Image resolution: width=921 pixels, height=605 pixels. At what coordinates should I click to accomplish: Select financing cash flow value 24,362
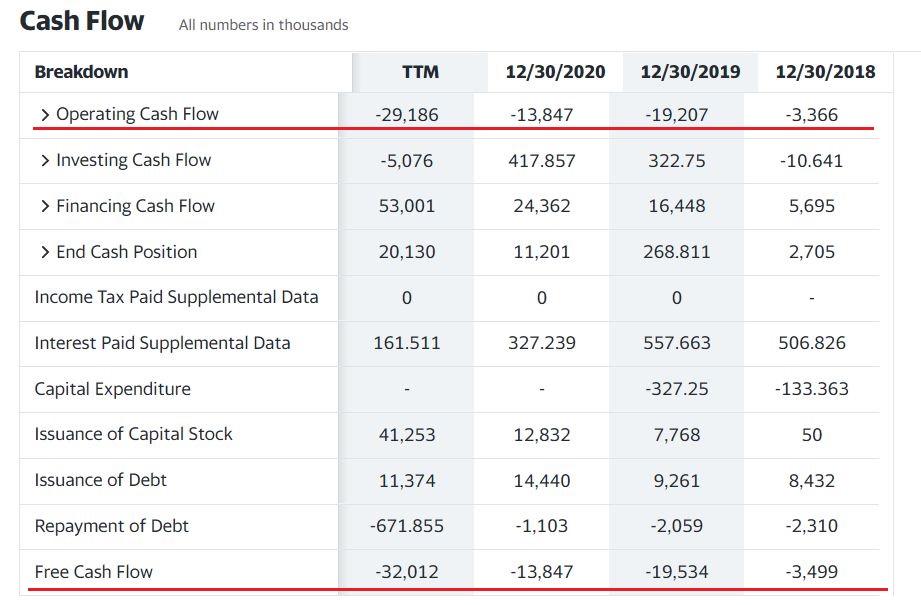[542, 206]
